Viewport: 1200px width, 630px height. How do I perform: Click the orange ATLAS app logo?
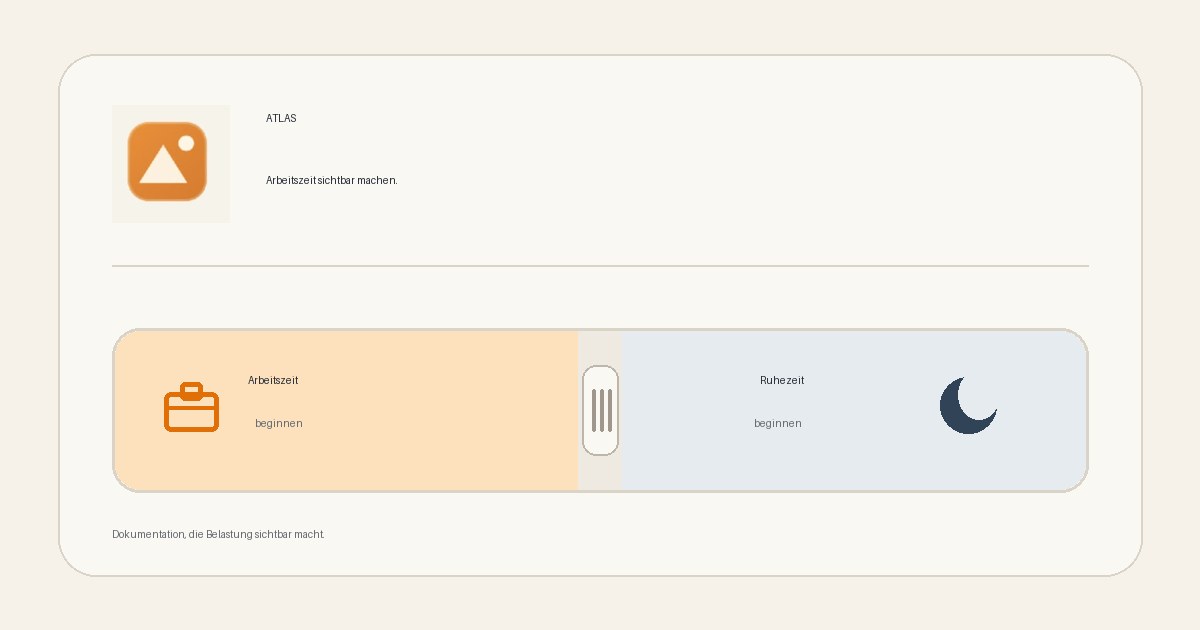[167, 161]
